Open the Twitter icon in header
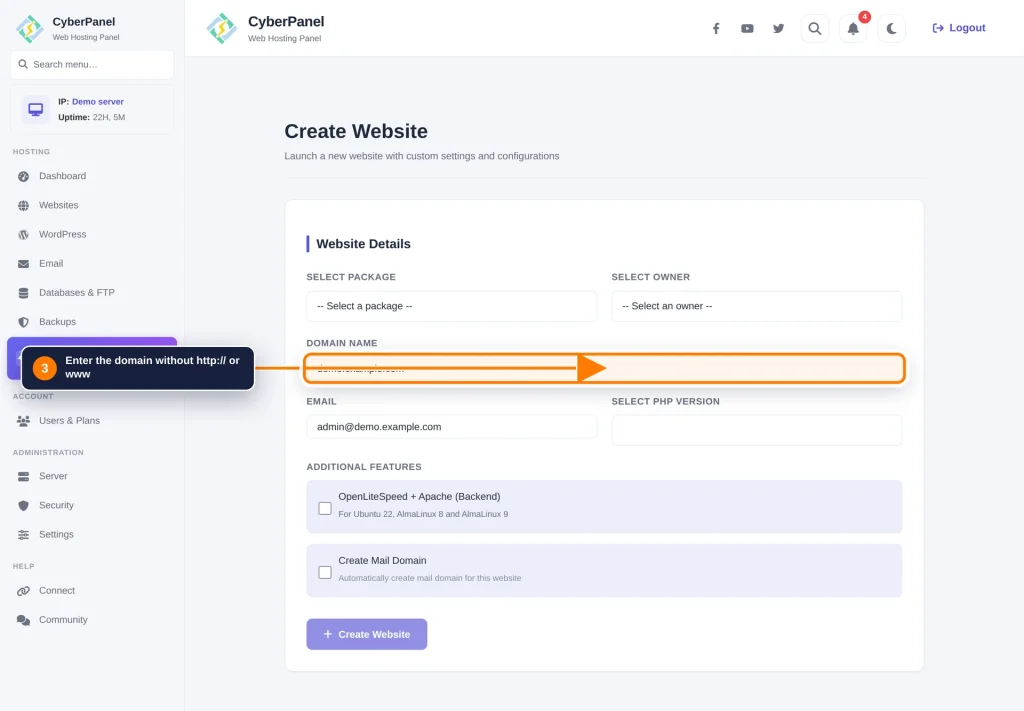This screenshot has height=711, width=1024. pyautogui.click(x=778, y=28)
